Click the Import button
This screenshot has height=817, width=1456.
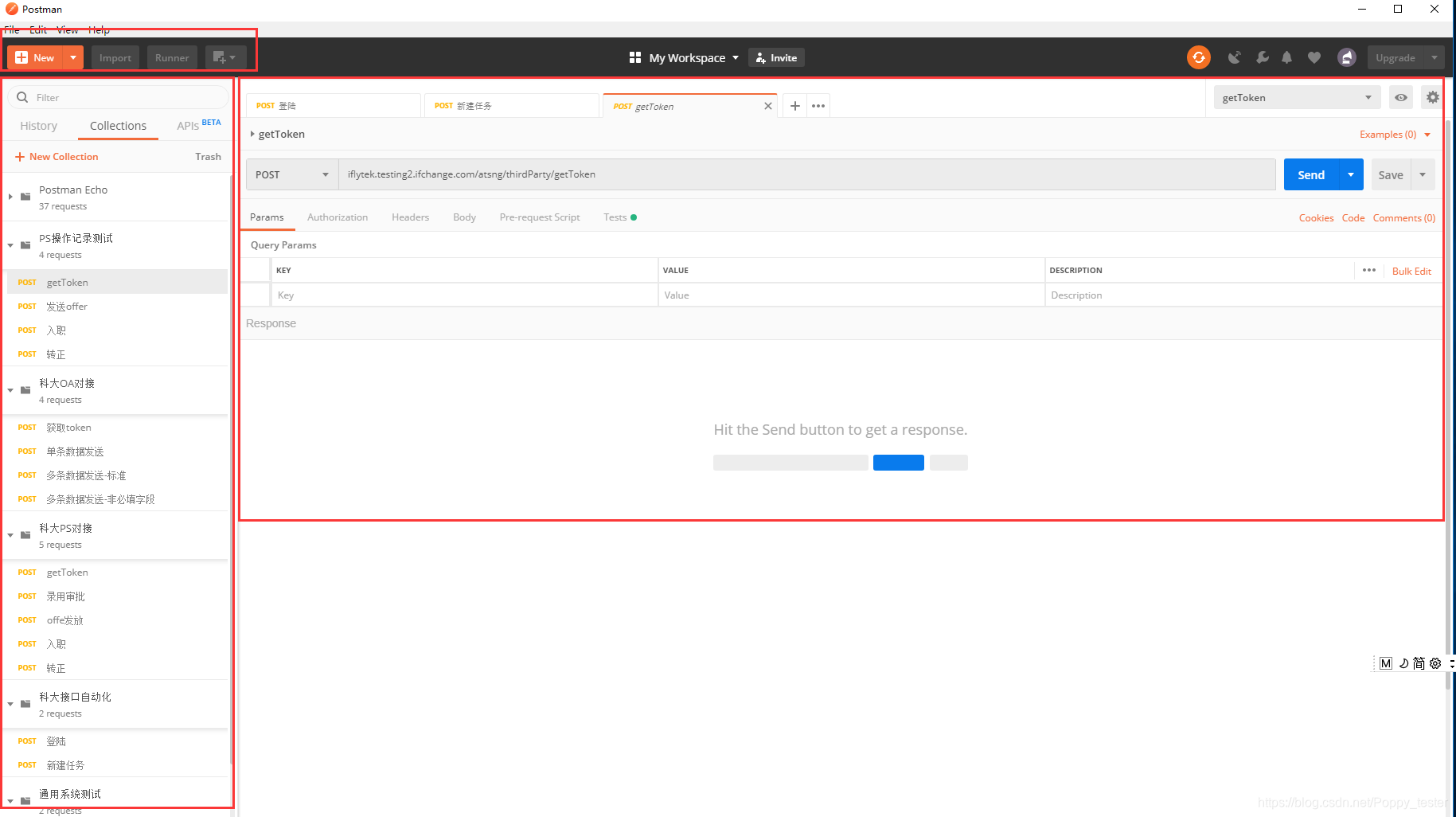pos(115,57)
